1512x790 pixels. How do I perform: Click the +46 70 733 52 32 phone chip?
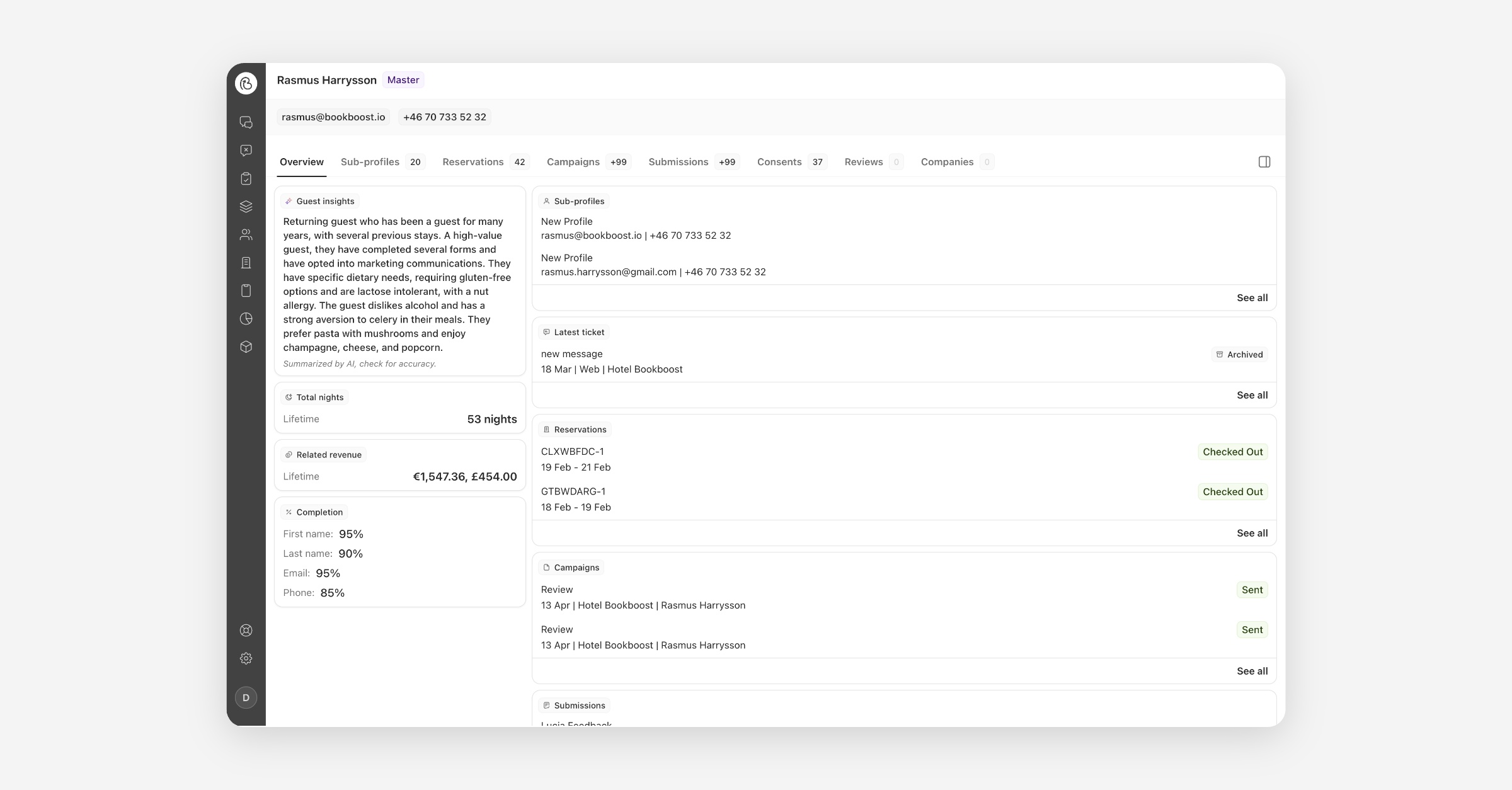(x=445, y=117)
